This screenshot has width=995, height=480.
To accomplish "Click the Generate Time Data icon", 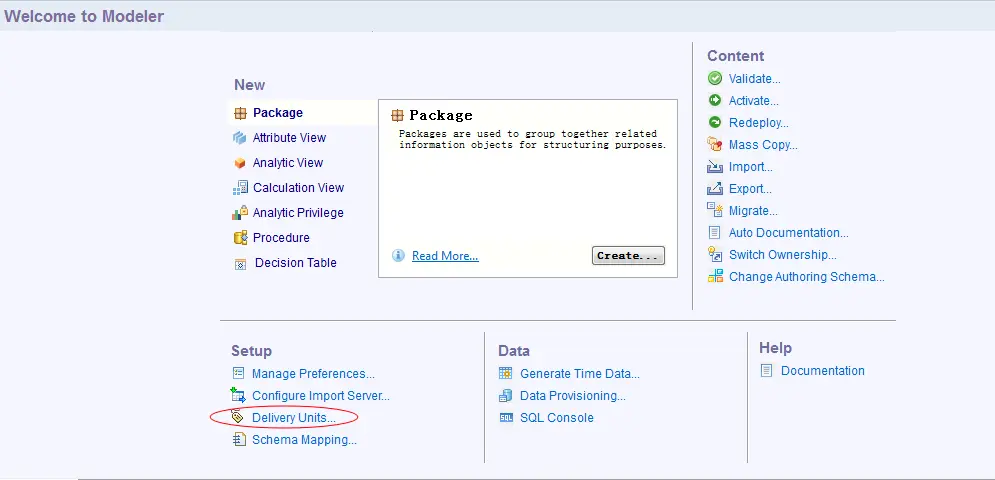I will click(506, 374).
